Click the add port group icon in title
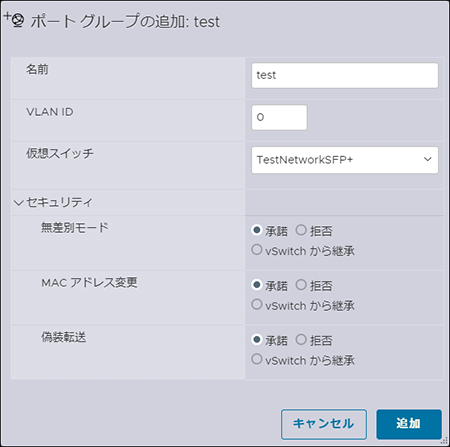The image size is (450, 447). point(14,20)
